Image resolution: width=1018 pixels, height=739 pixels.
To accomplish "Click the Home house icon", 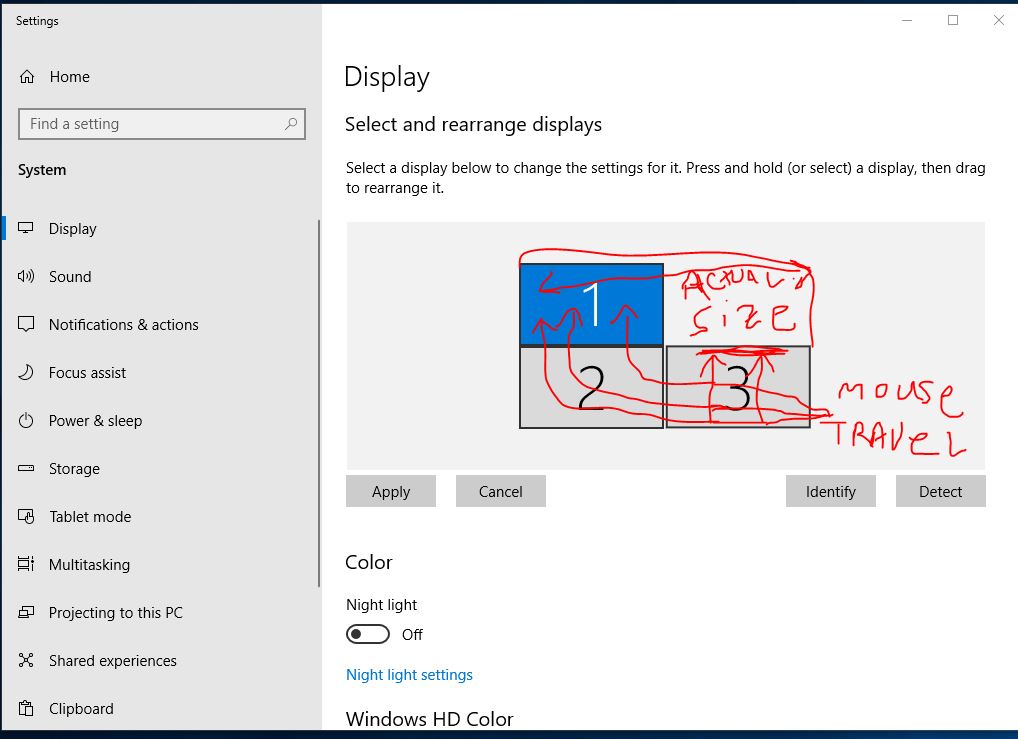I will click(x=27, y=77).
